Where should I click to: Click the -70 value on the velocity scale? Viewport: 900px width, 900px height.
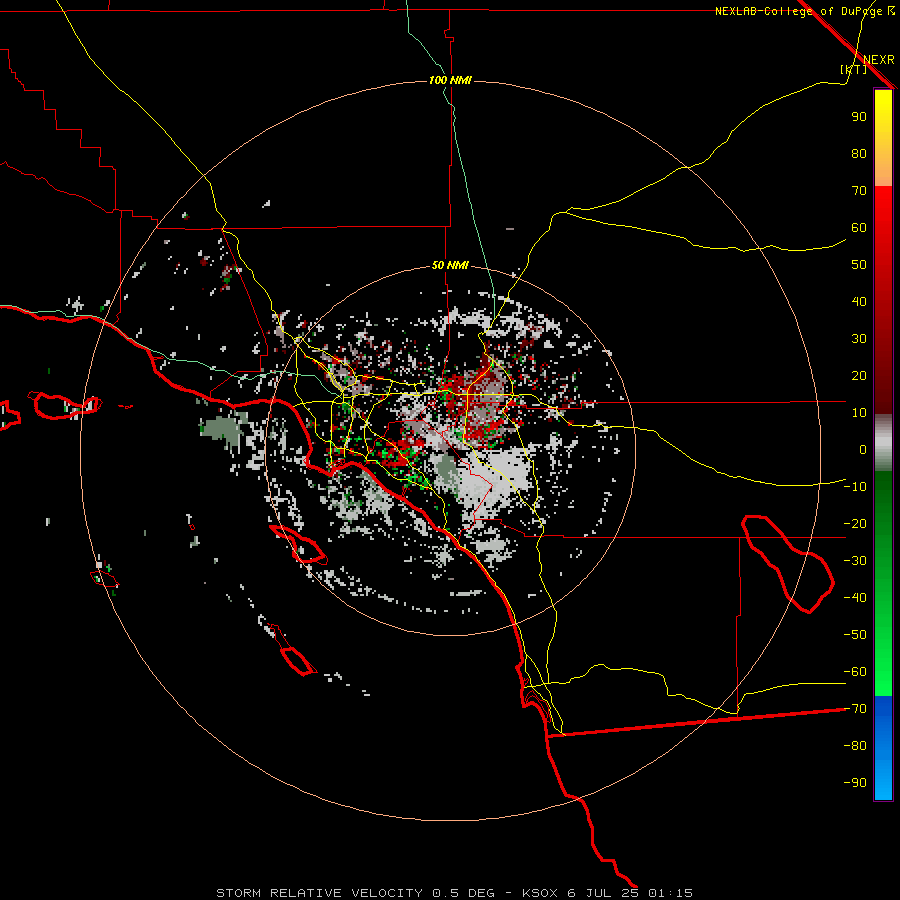pos(855,709)
